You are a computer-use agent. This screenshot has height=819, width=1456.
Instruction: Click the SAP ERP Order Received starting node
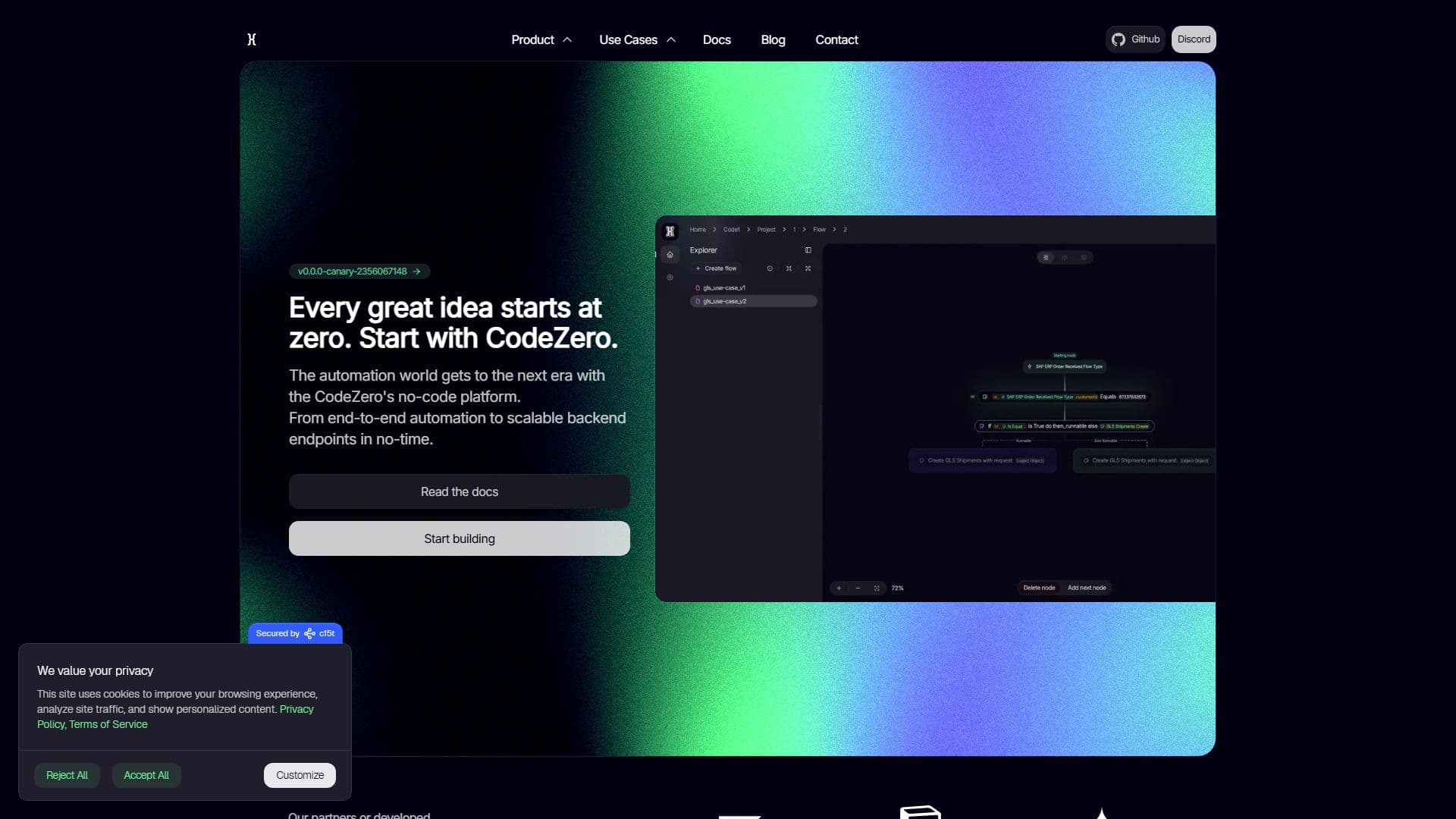pos(1065,367)
